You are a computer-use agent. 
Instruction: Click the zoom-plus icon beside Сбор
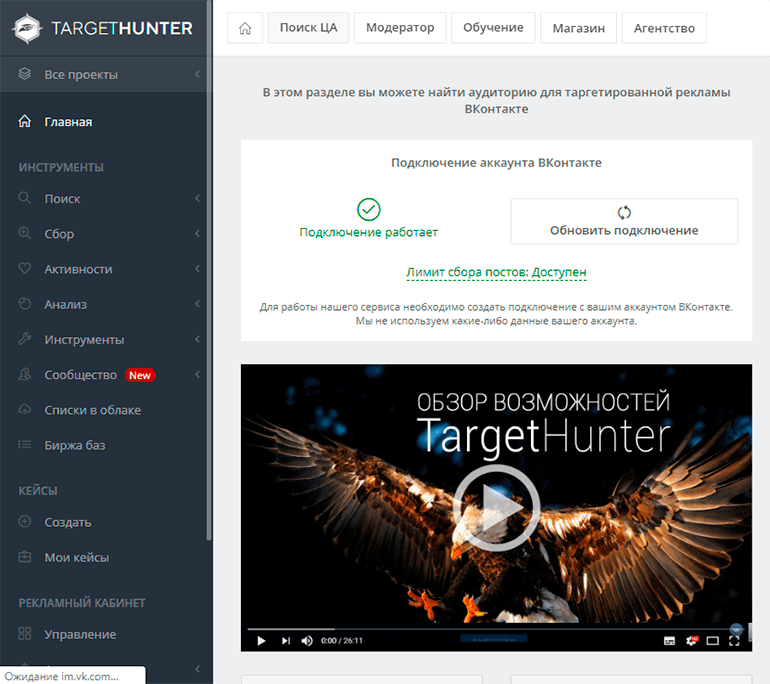point(25,233)
